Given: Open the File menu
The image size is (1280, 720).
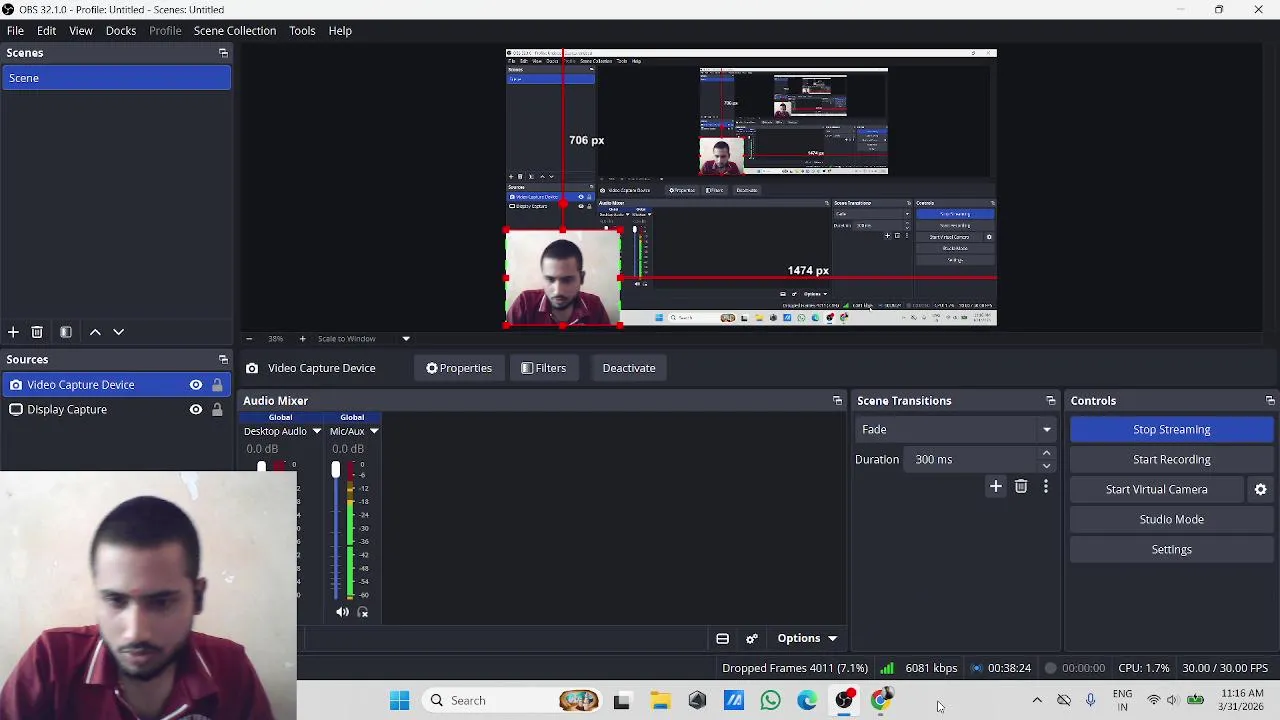Looking at the screenshot, I should (15, 31).
